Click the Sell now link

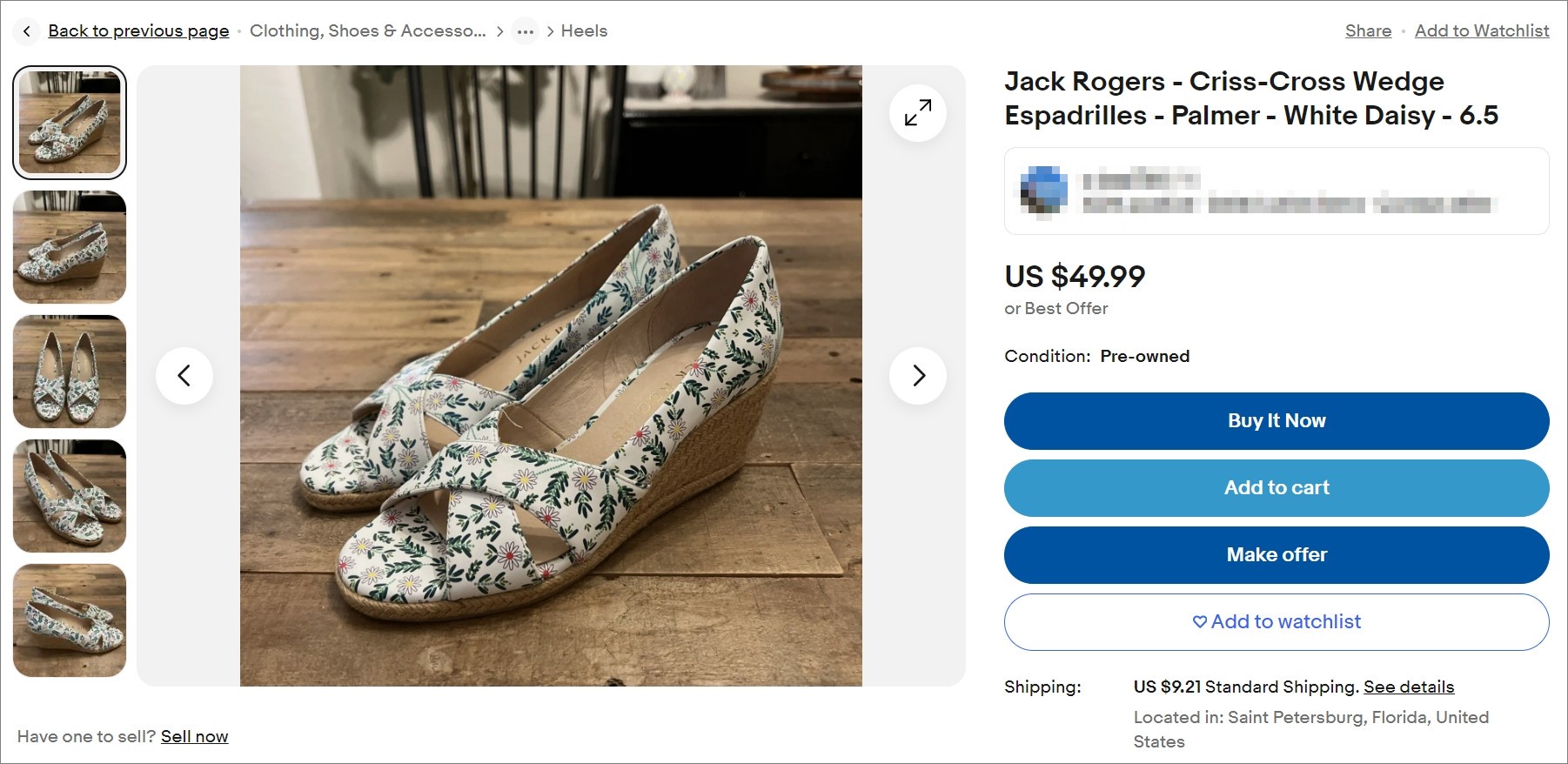tap(194, 736)
